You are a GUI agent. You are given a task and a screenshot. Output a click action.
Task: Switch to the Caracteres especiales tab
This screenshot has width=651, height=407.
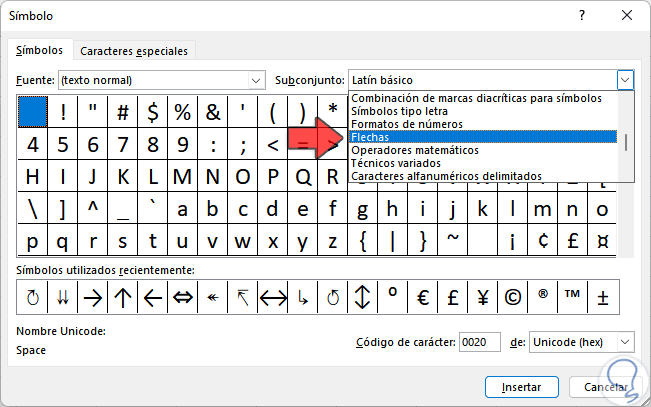click(134, 51)
